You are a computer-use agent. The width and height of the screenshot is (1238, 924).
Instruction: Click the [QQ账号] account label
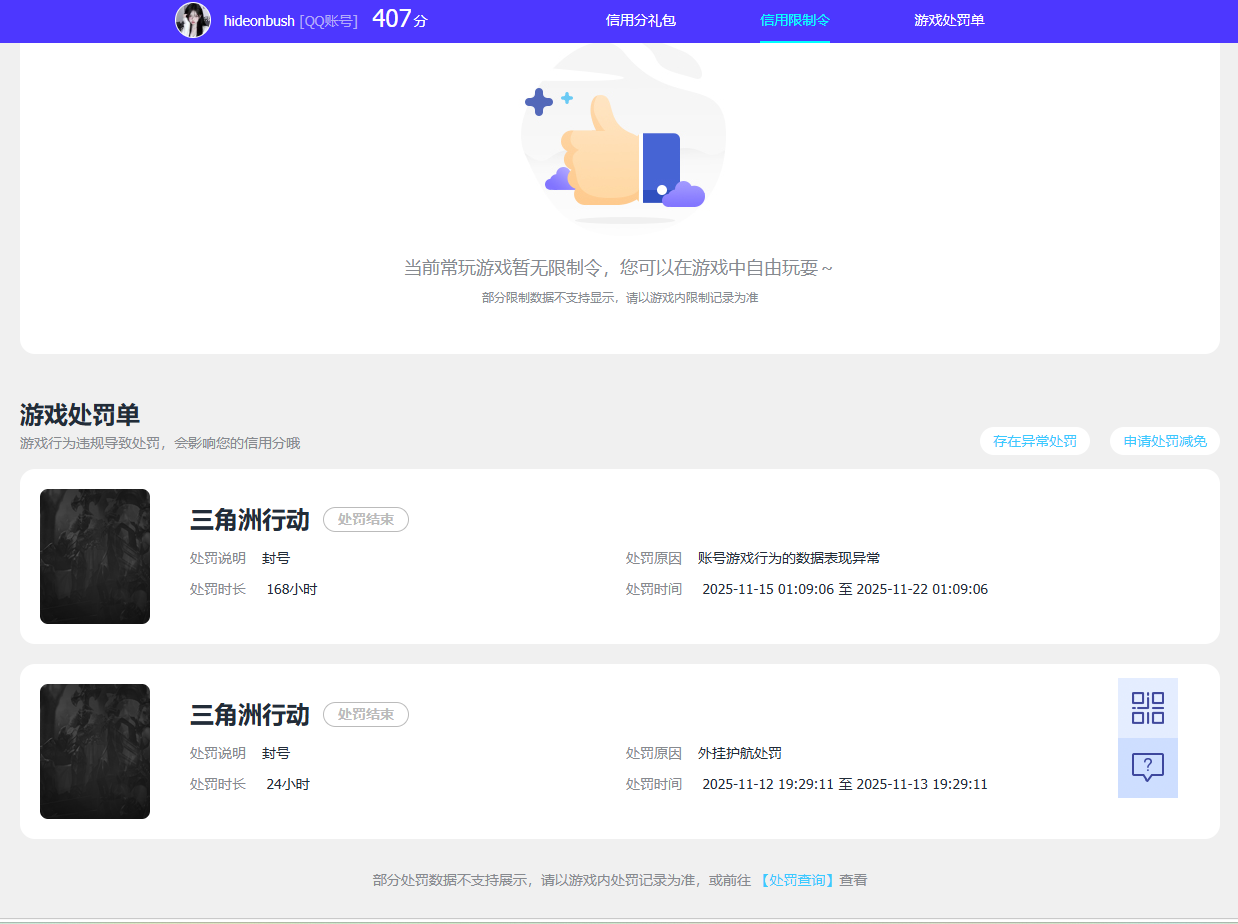pyautogui.click(x=328, y=20)
